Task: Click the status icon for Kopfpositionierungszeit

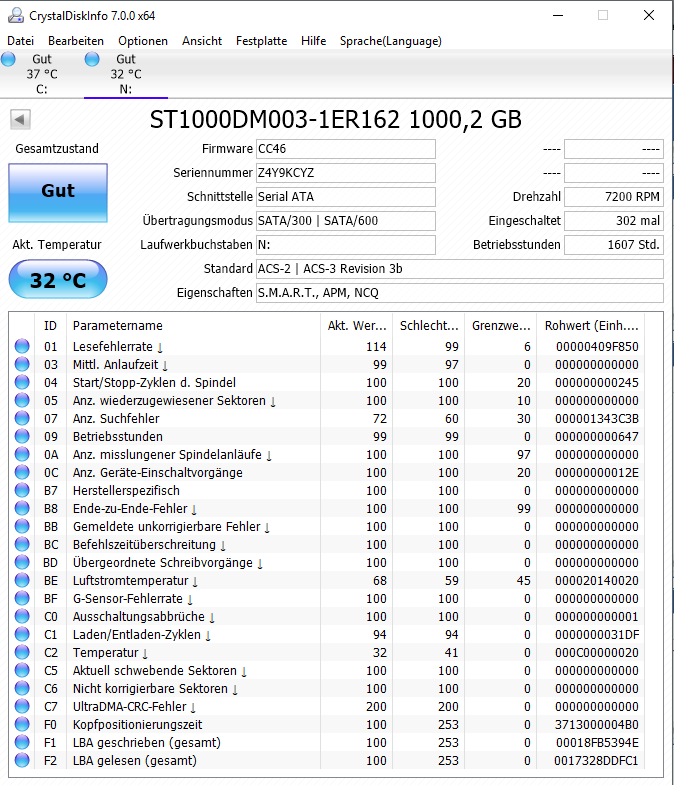Action: click(22, 725)
